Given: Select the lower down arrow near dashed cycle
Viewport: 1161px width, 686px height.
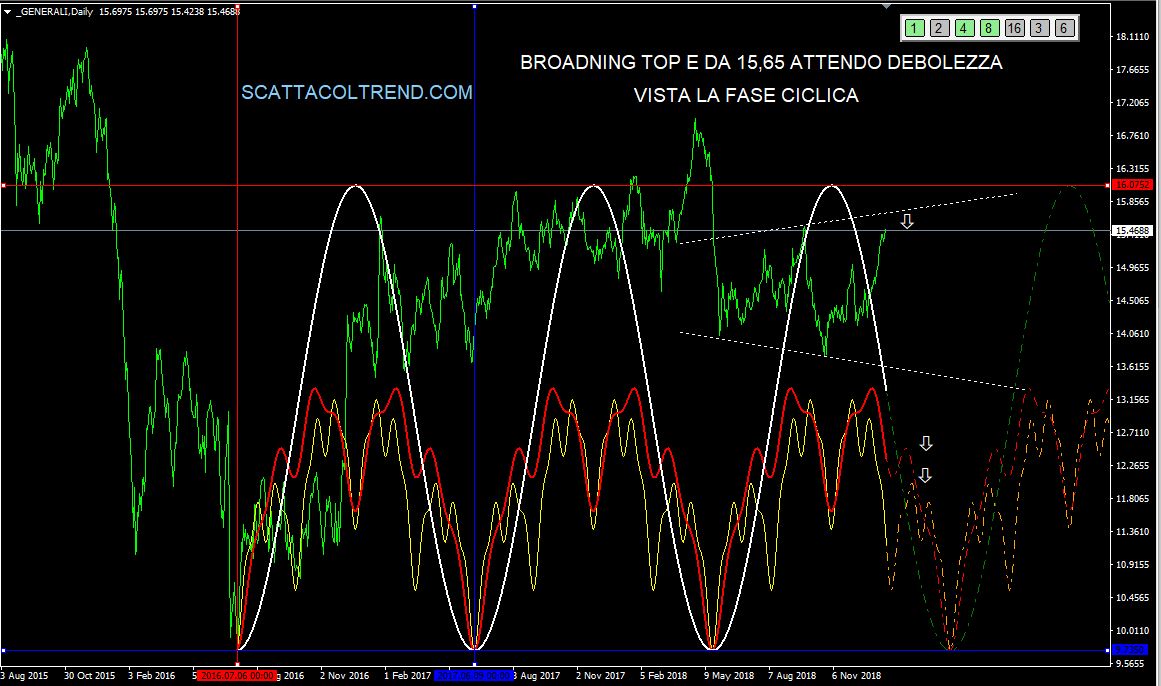Looking at the screenshot, I should 925,475.
